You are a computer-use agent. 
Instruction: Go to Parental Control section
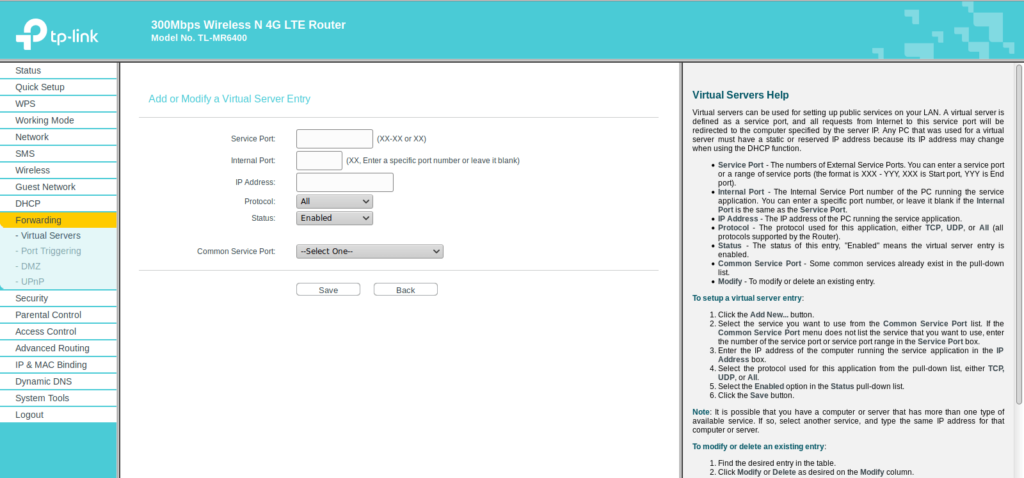(48, 315)
